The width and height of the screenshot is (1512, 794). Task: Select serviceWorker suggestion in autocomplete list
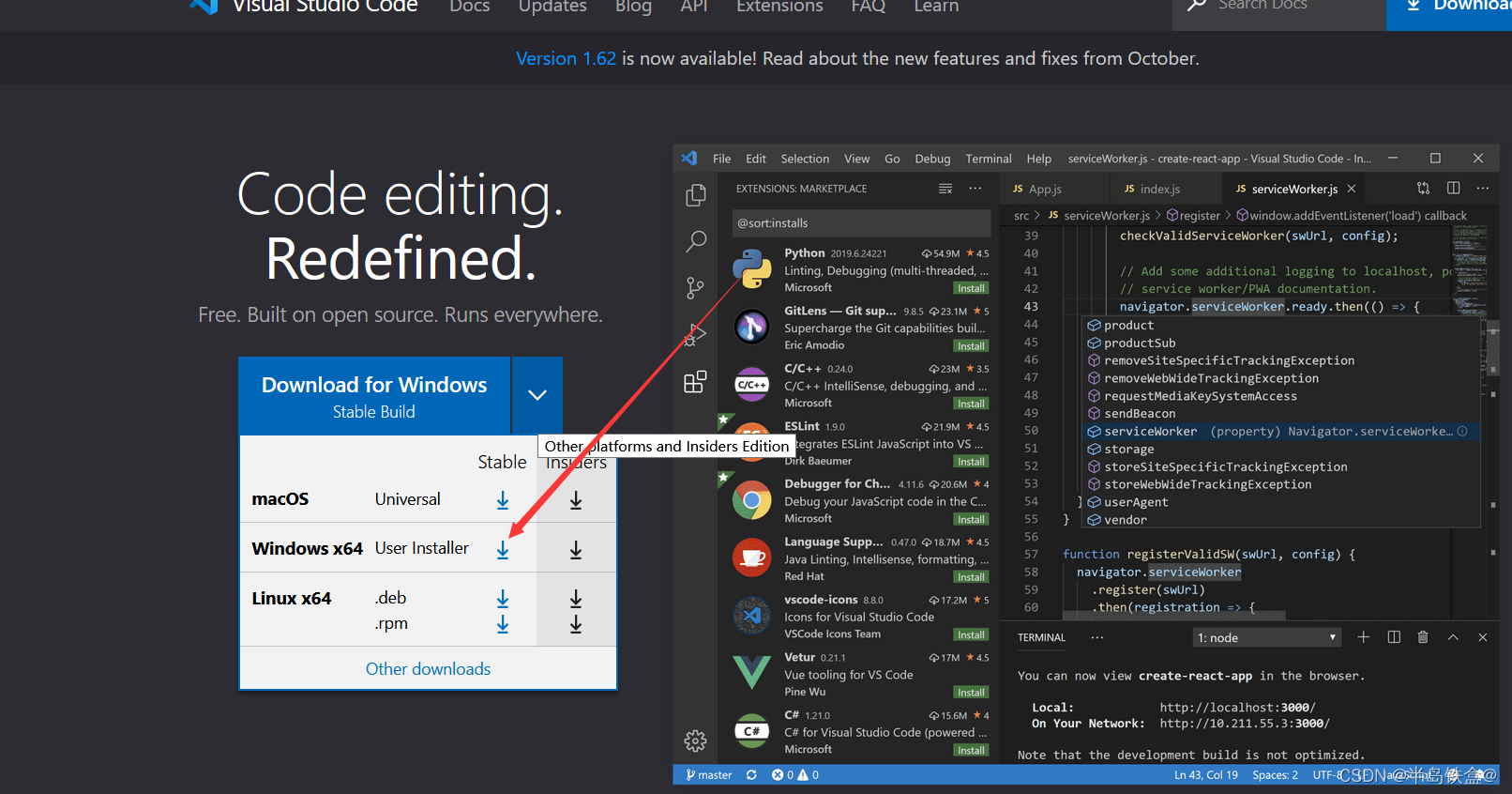(x=1282, y=432)
